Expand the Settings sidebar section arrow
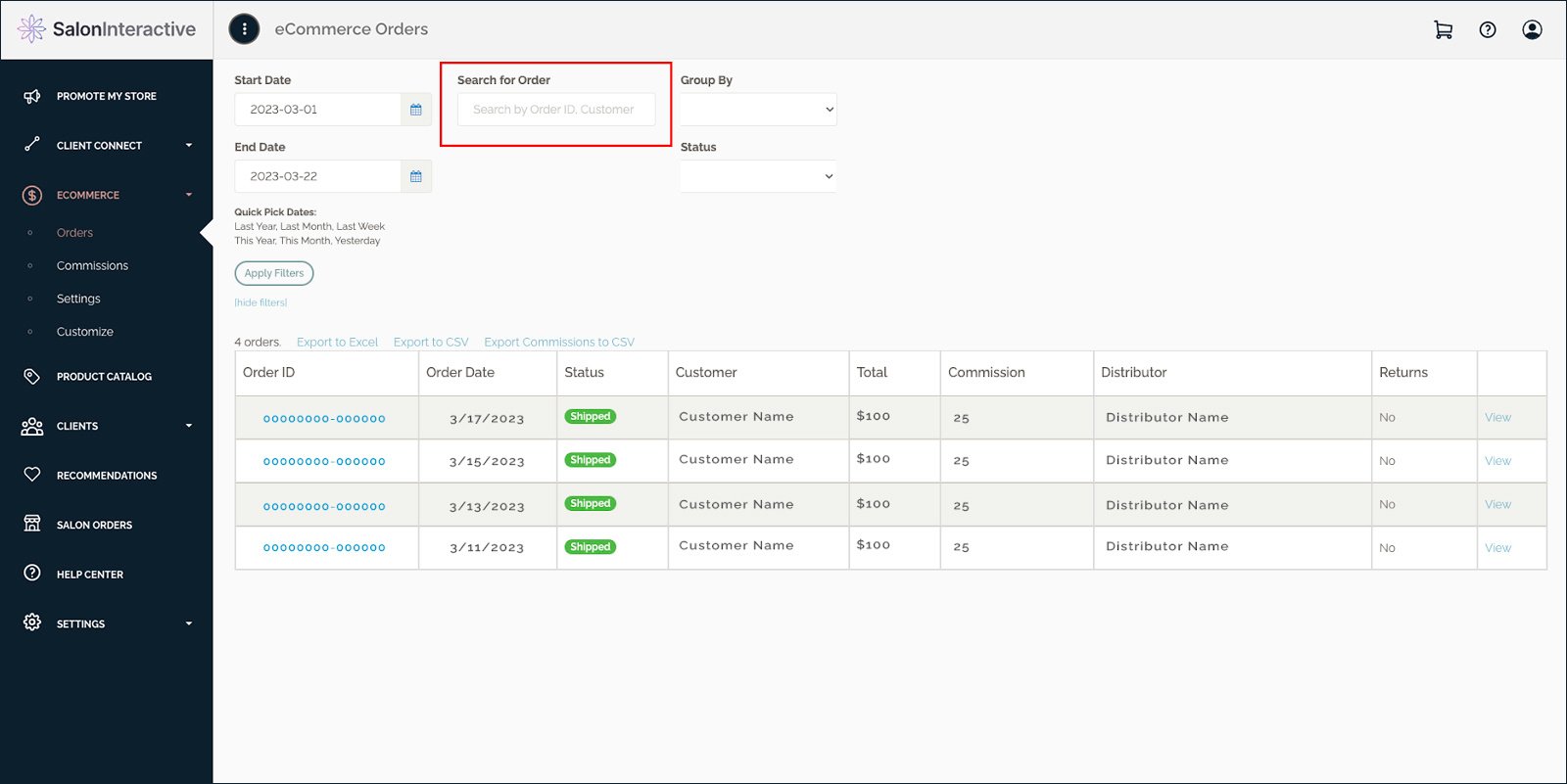Screen dimensions: 1567x784 click(x=189, y=623)
